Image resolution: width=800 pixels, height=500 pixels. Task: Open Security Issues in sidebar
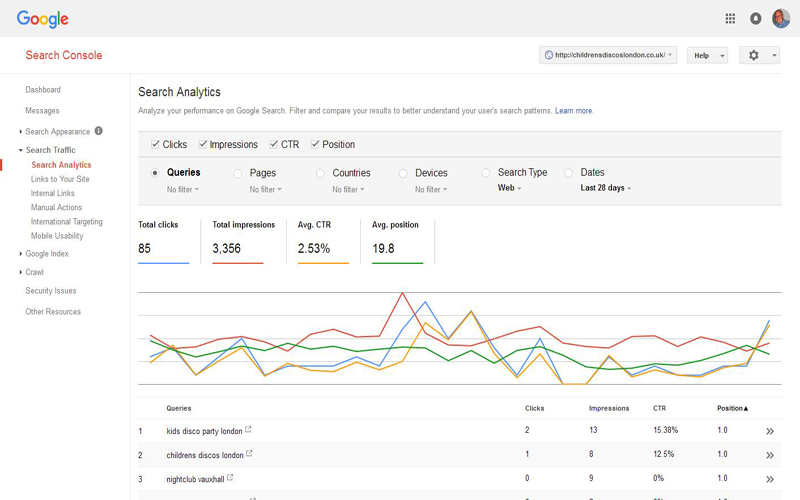pos(51,291)
